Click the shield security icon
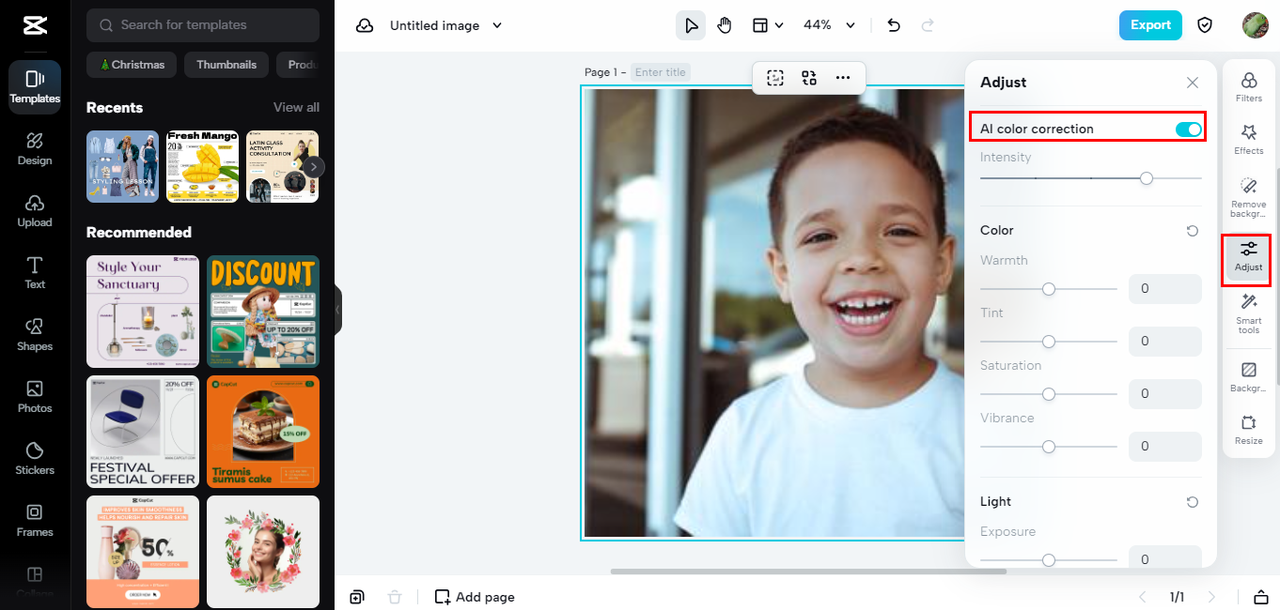 pyautogui.click(x=1205, y=25)
